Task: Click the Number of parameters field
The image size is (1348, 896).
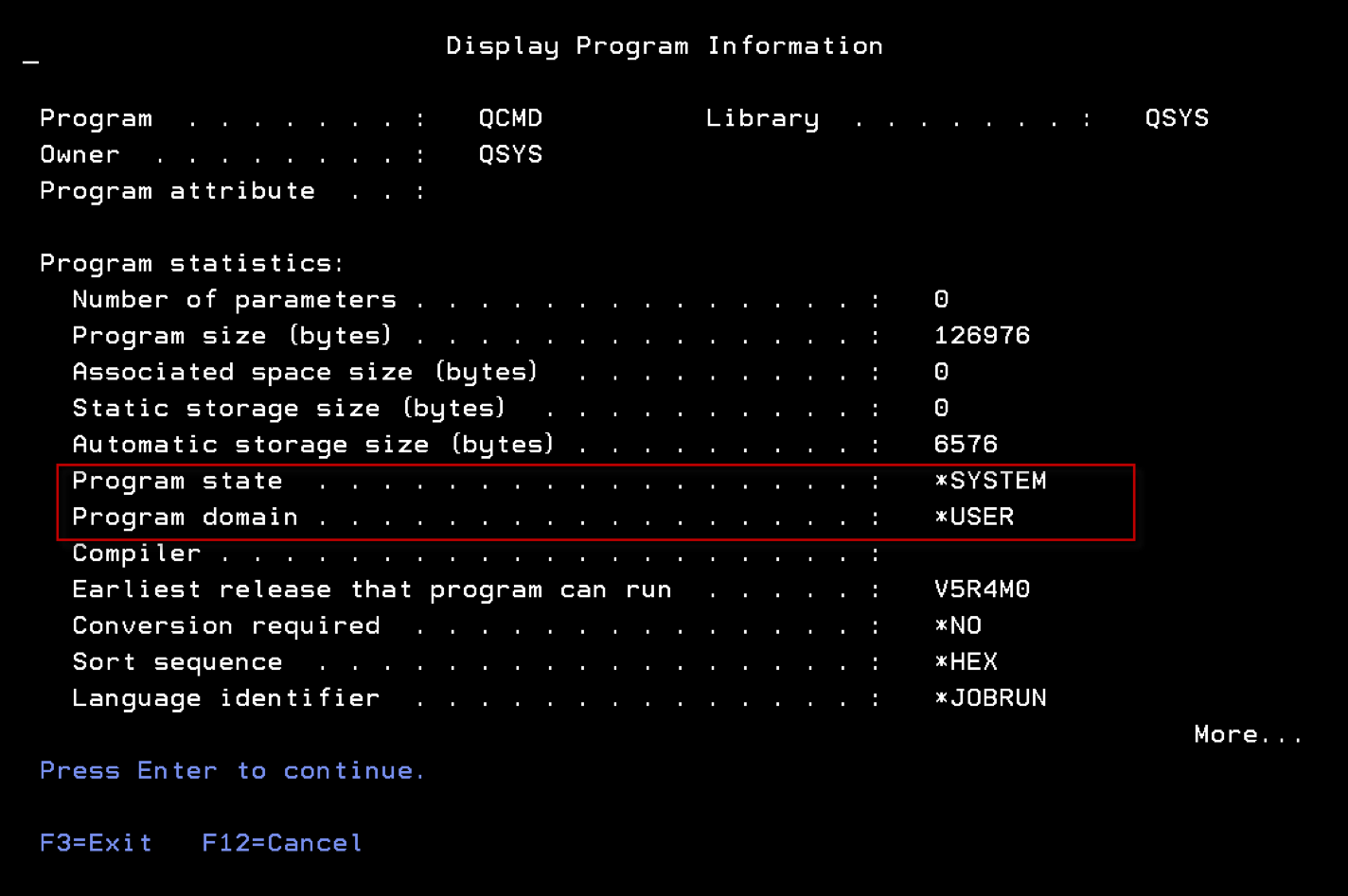Action: click(x=234, y=299)
